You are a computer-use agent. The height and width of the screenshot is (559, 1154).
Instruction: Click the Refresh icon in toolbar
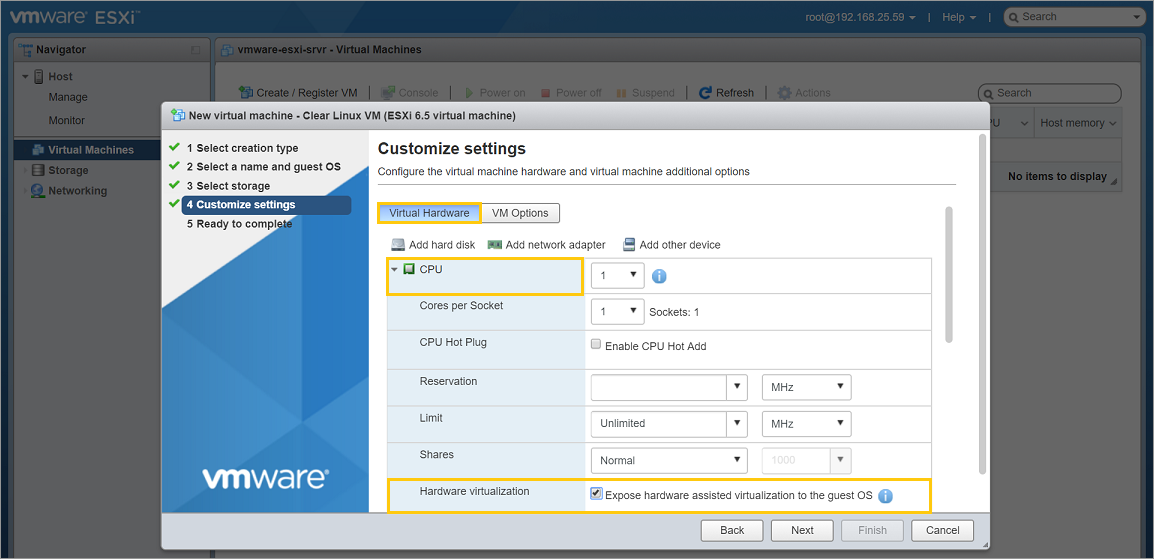(705, 93)
